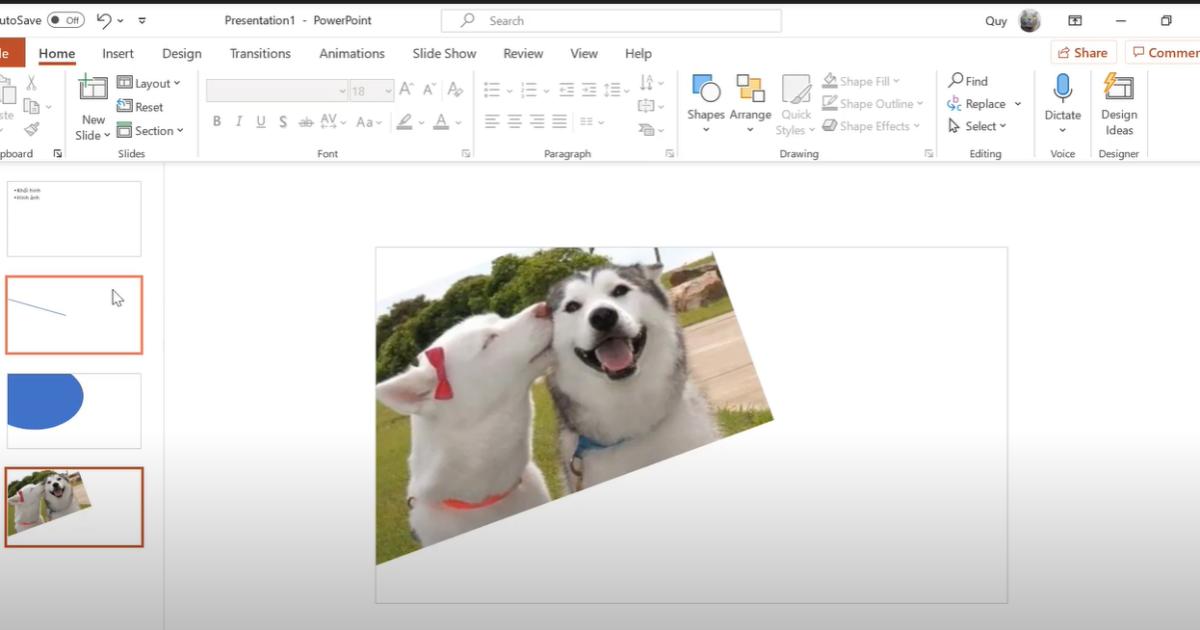Open Design Ideas pane
Image resolution: width=1200 pixels, height=630 pixels.
tap(1118, 89)
